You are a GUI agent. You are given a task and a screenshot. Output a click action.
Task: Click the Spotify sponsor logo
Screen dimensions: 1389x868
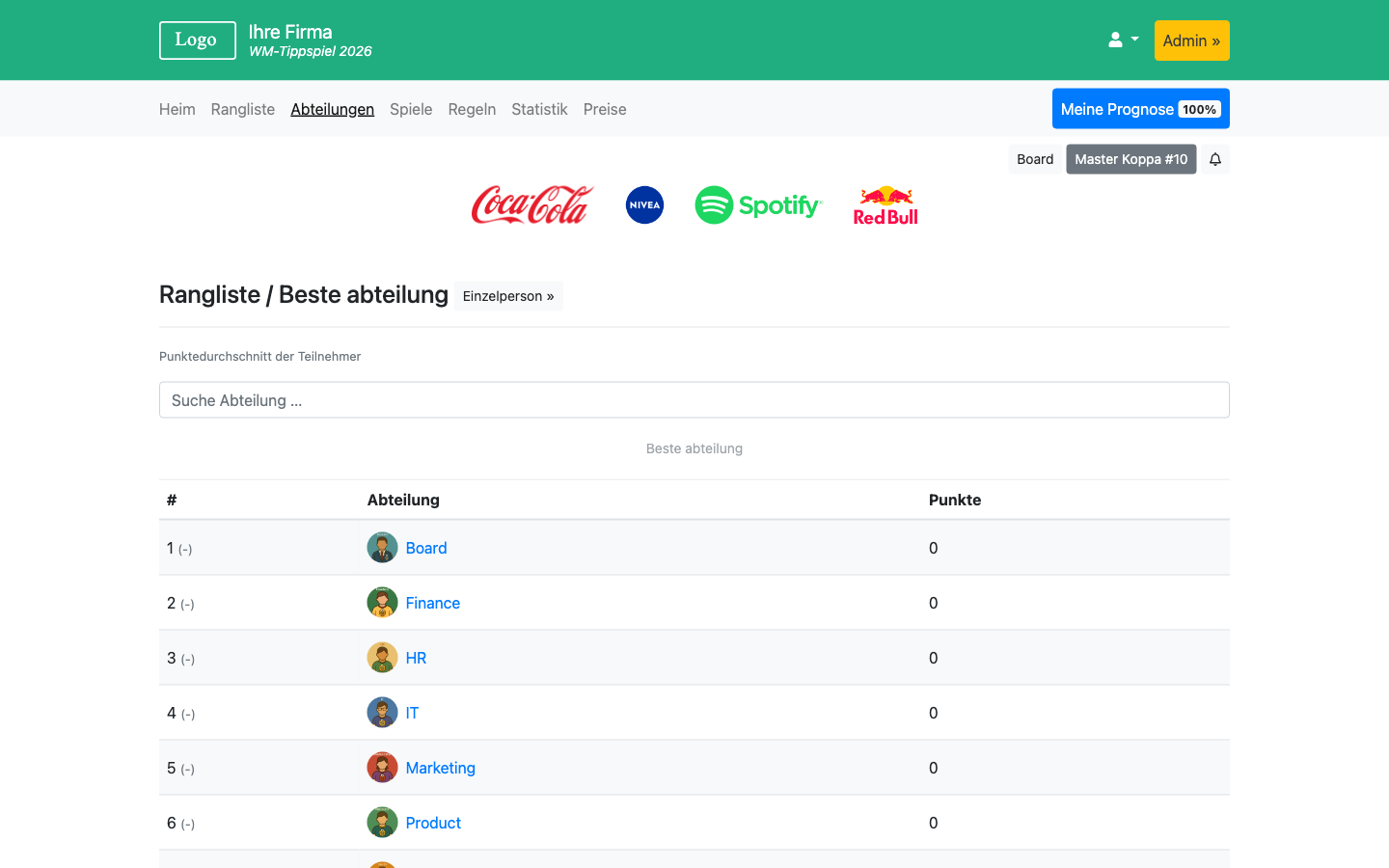(x=758, y=205)
